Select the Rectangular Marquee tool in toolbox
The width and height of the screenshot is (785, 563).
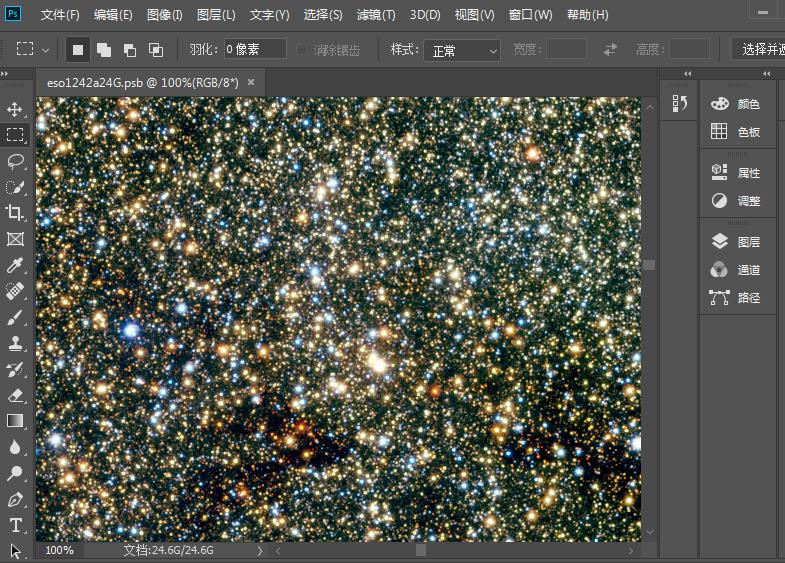15,135
